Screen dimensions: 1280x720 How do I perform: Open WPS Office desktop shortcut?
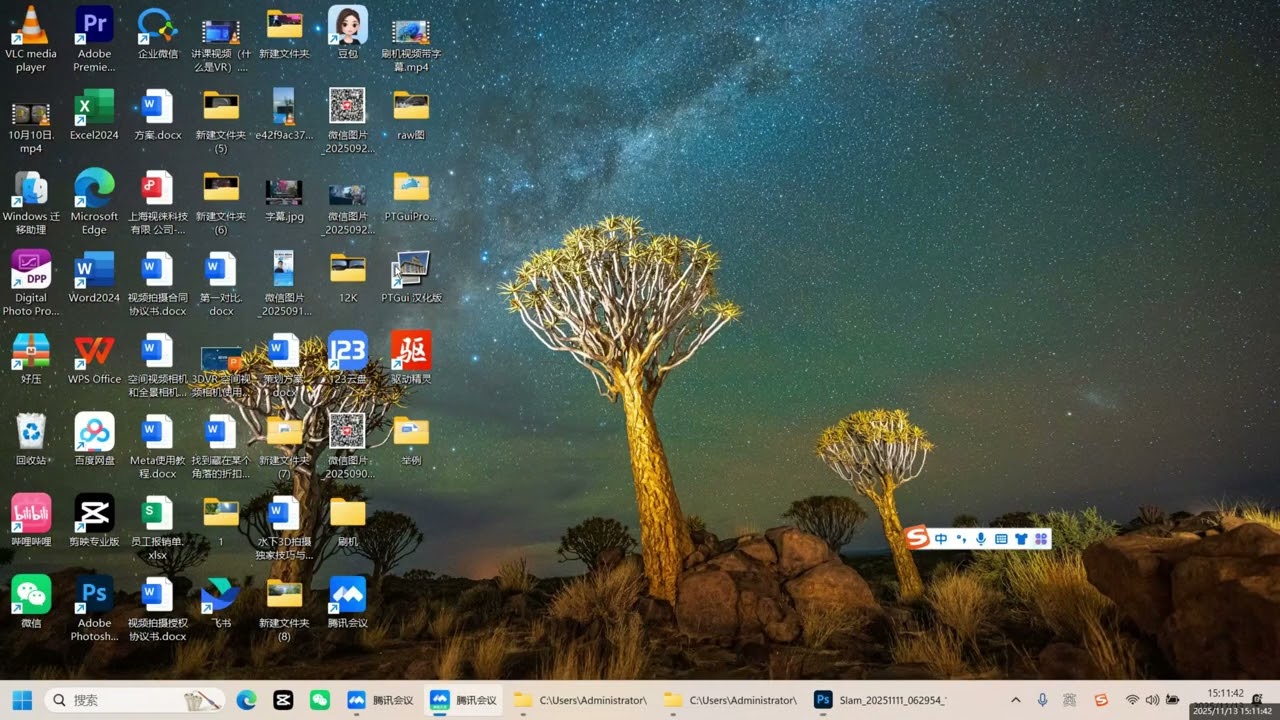tap(94, 358)
